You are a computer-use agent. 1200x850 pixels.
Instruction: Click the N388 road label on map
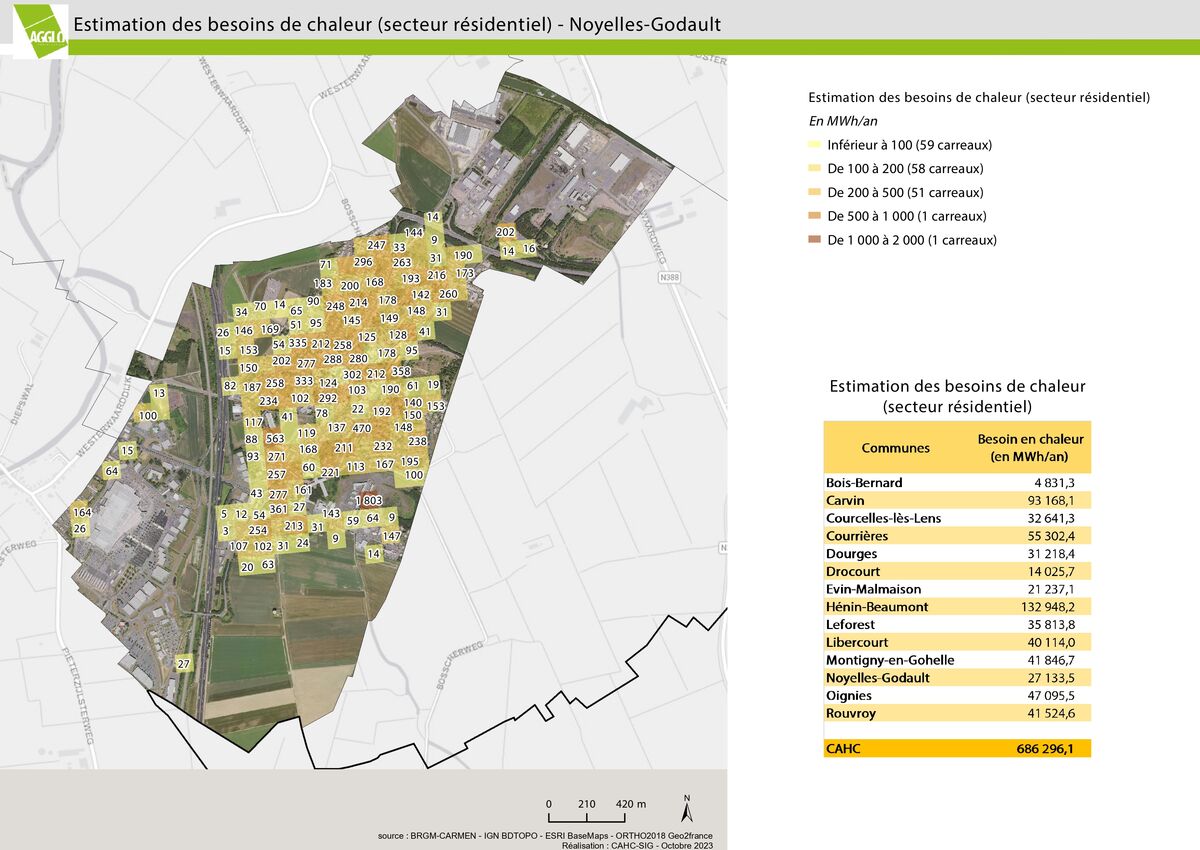(x=670, y=276)
